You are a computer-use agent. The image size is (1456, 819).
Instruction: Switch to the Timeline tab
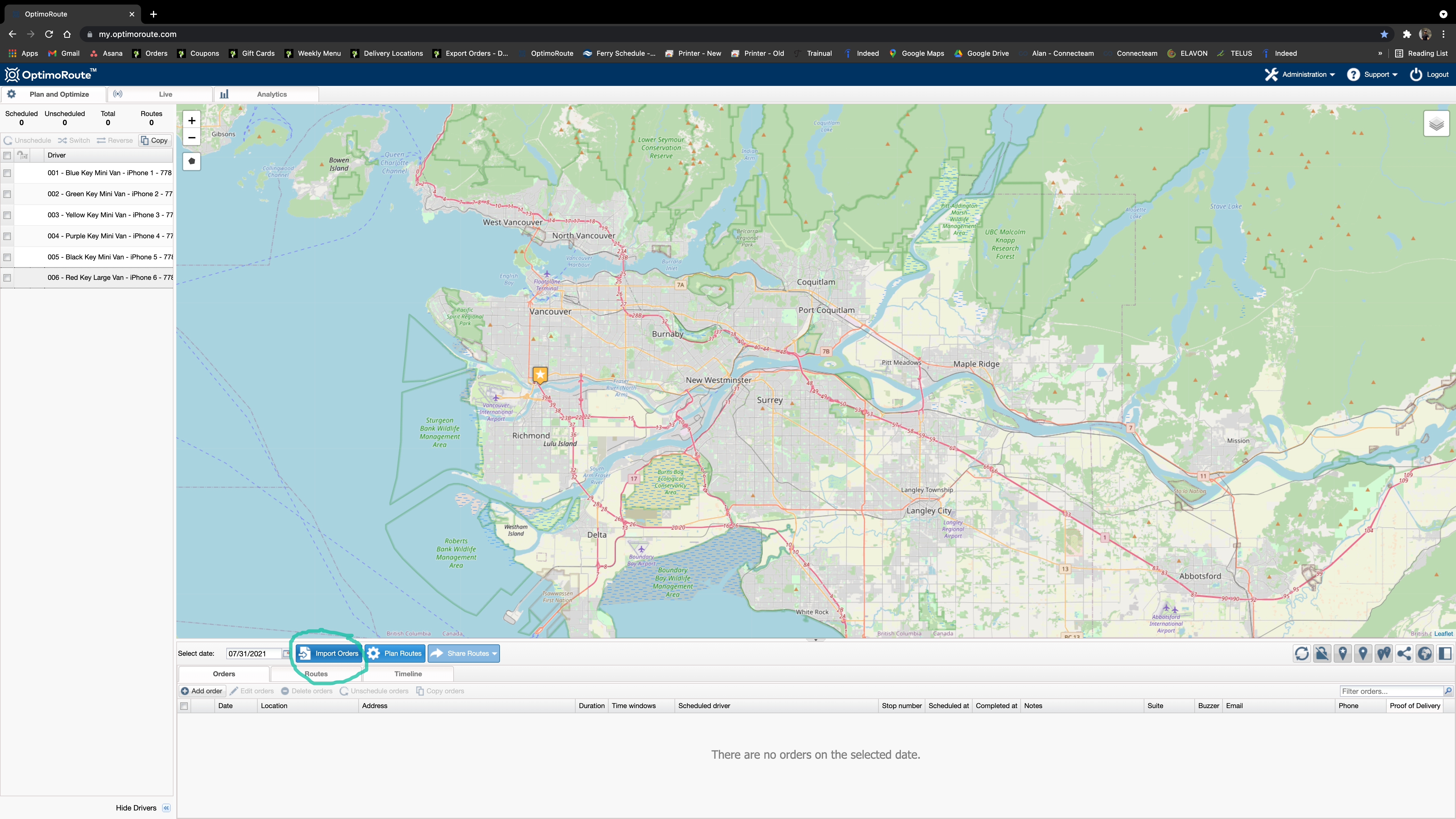pos(408,674)
